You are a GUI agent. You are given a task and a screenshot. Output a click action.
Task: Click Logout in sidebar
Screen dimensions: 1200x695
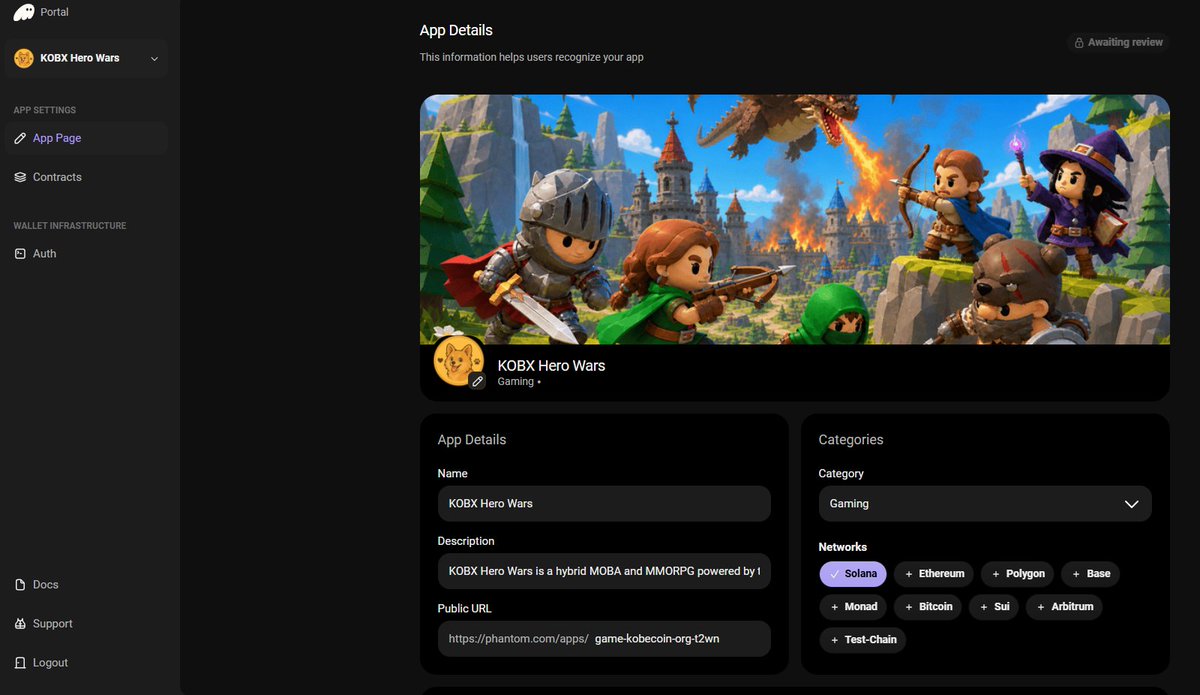click(86, 663)
